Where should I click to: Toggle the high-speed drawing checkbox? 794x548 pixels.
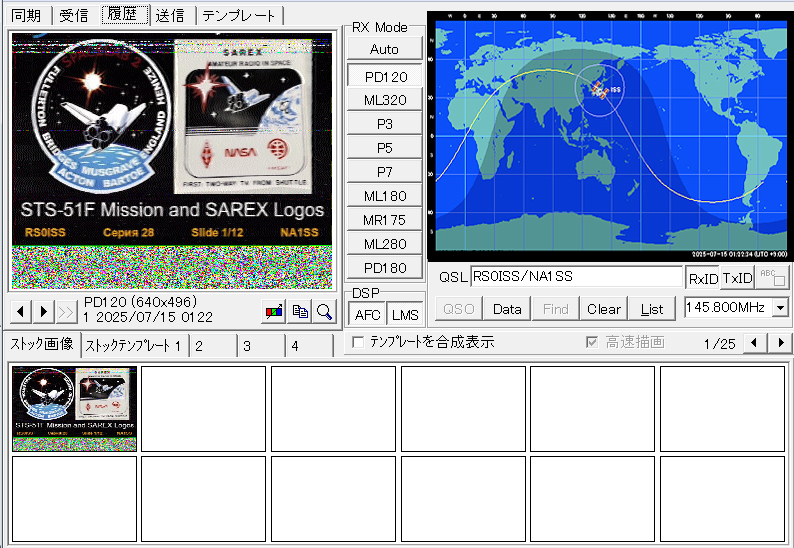[x=591, y=342]
